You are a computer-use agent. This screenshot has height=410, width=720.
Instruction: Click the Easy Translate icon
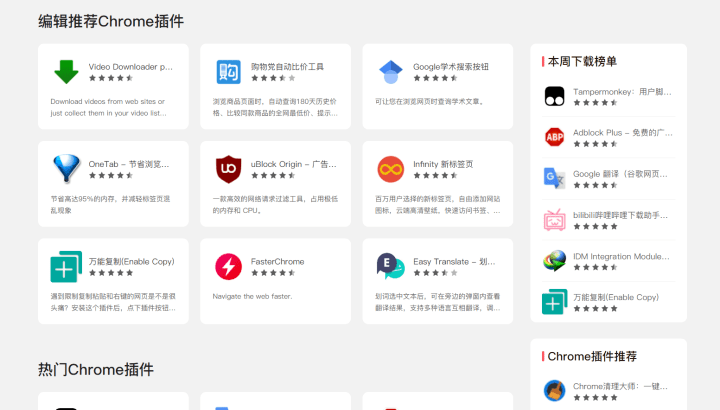pyautogui.click(x=391, y=266)
